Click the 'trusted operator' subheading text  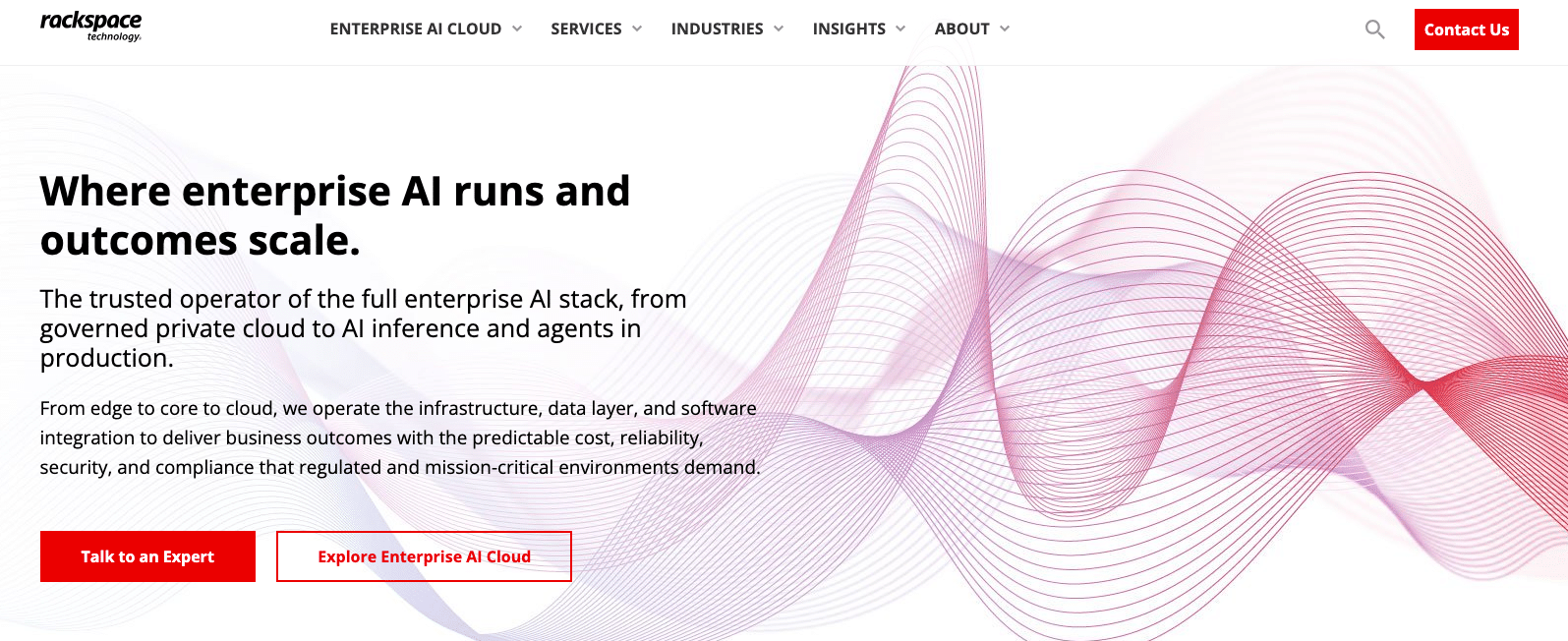click(x=363, y=328)
